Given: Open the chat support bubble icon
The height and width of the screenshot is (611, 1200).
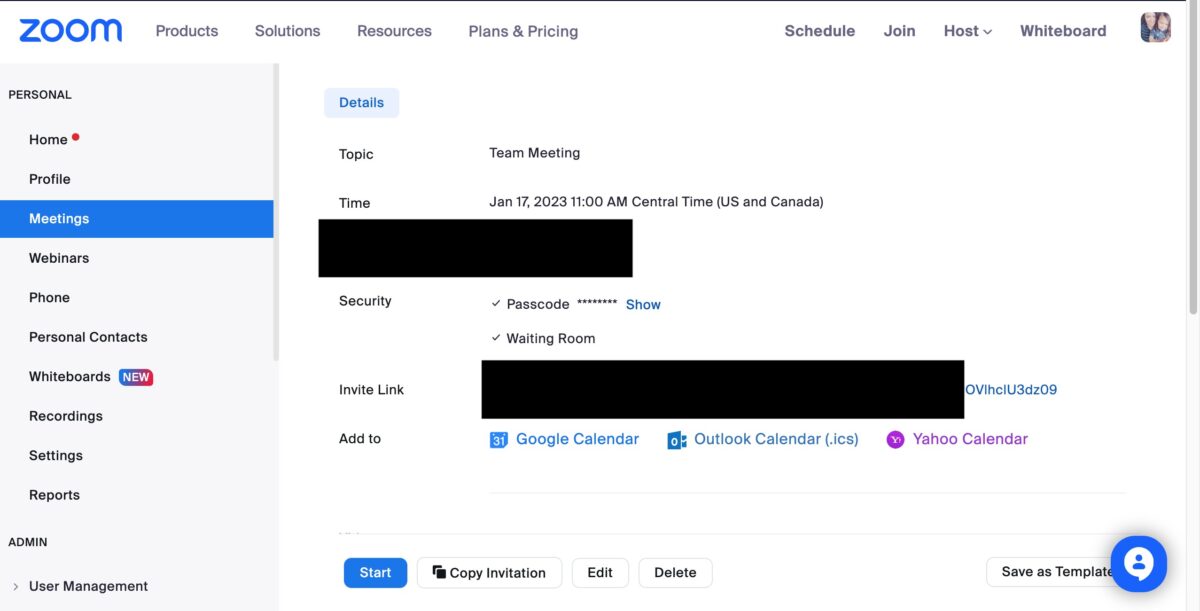Looking at the screenshot, I should pos(1138,564).
